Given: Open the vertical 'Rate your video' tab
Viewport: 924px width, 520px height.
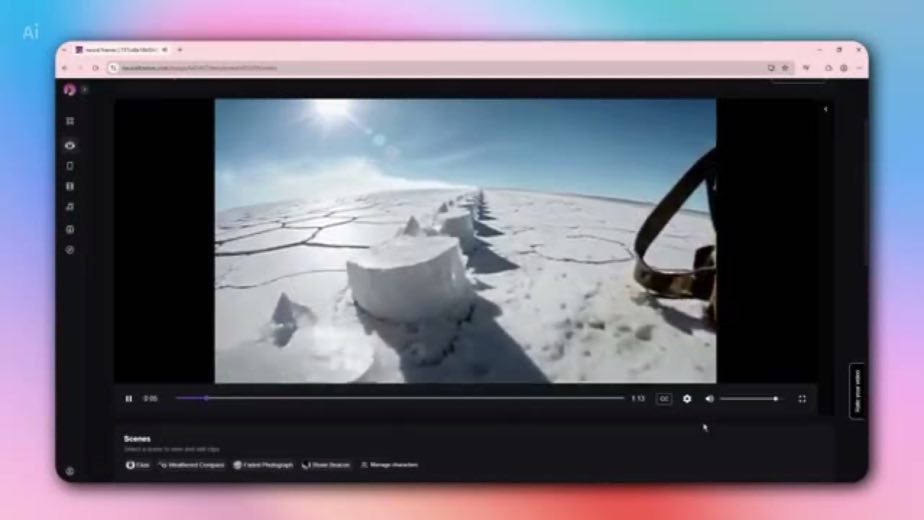Looking at the screenshot, I should (x=857, y=391).
